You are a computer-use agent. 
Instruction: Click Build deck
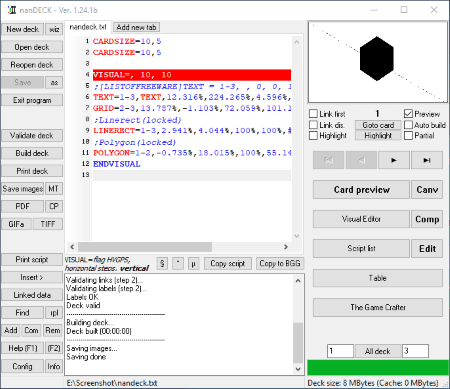tap(32, 153)
